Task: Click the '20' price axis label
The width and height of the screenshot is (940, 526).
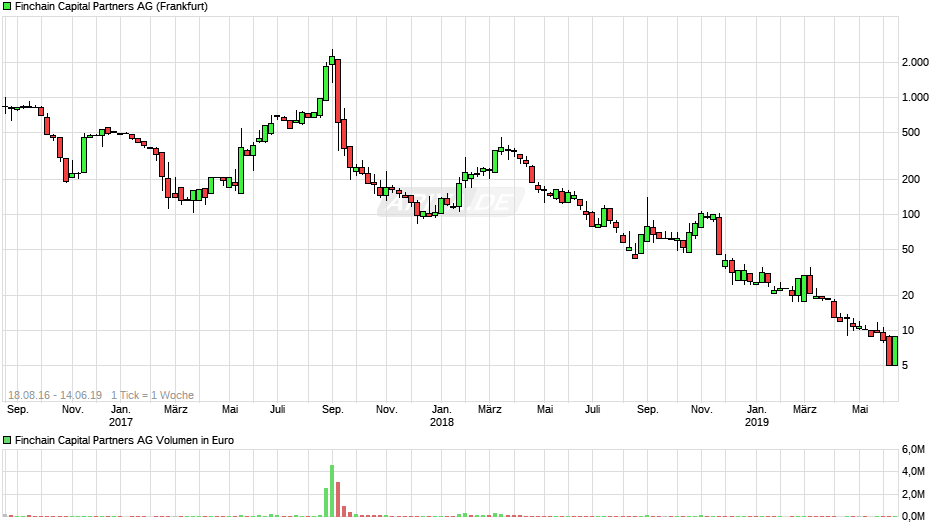Action: pyautogui.click(x=908, y=295)
